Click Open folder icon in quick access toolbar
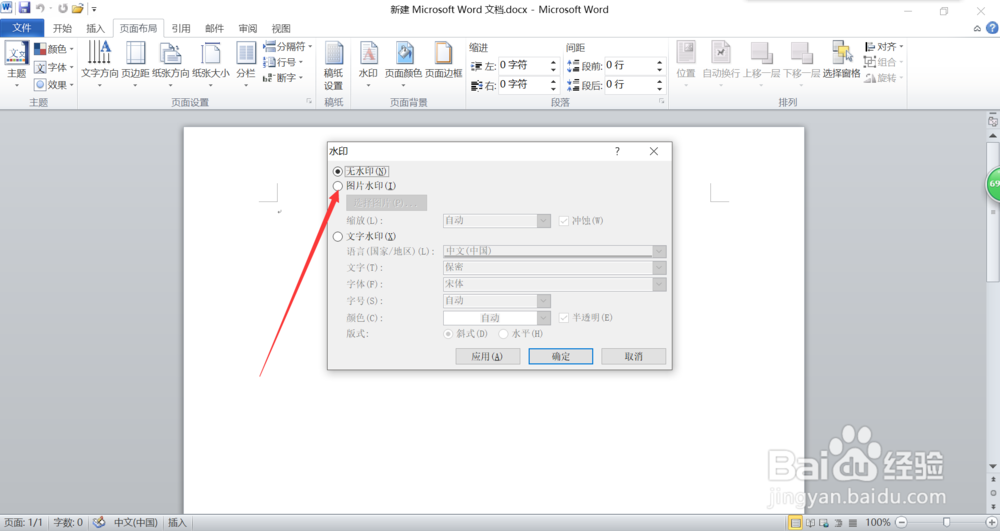This screenshot has width=1000, height=531. pos(77,9)
